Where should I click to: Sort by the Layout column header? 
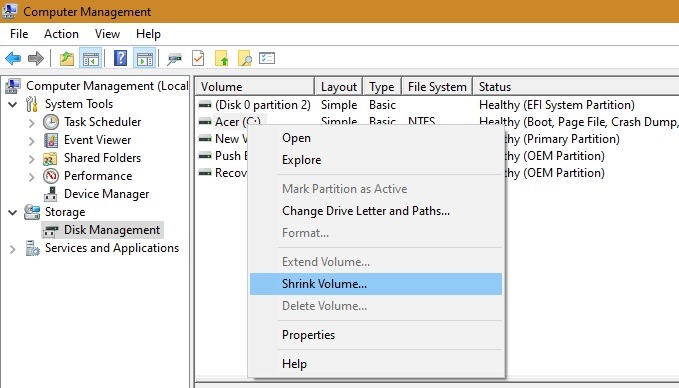(339, 87)
